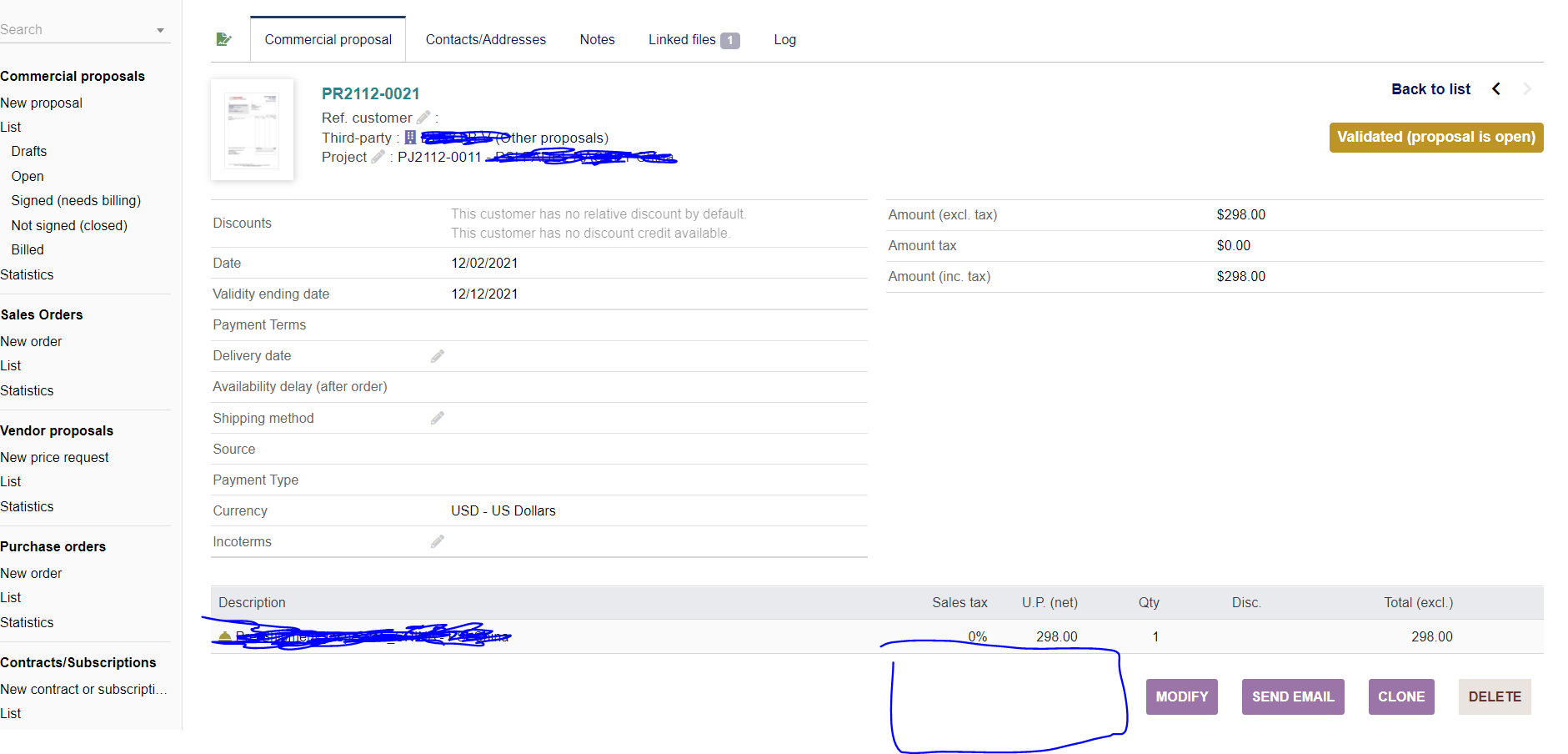Click the third-party building icon
This screenshot has width=1568, height=754.
(x=410, y=138)
